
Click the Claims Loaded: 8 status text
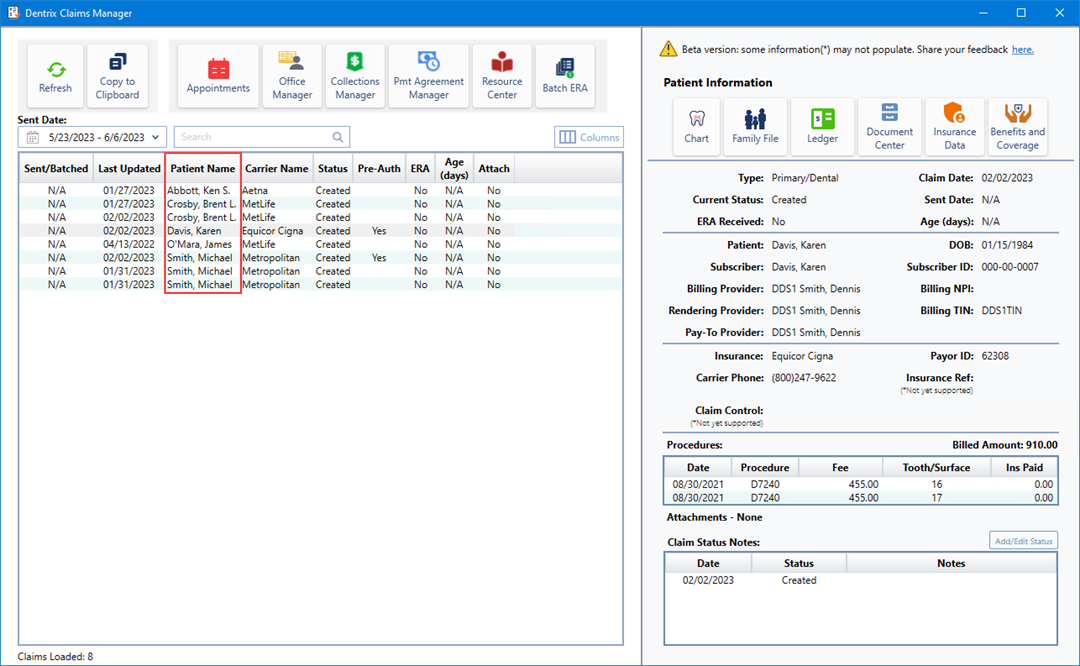point(55,656)
